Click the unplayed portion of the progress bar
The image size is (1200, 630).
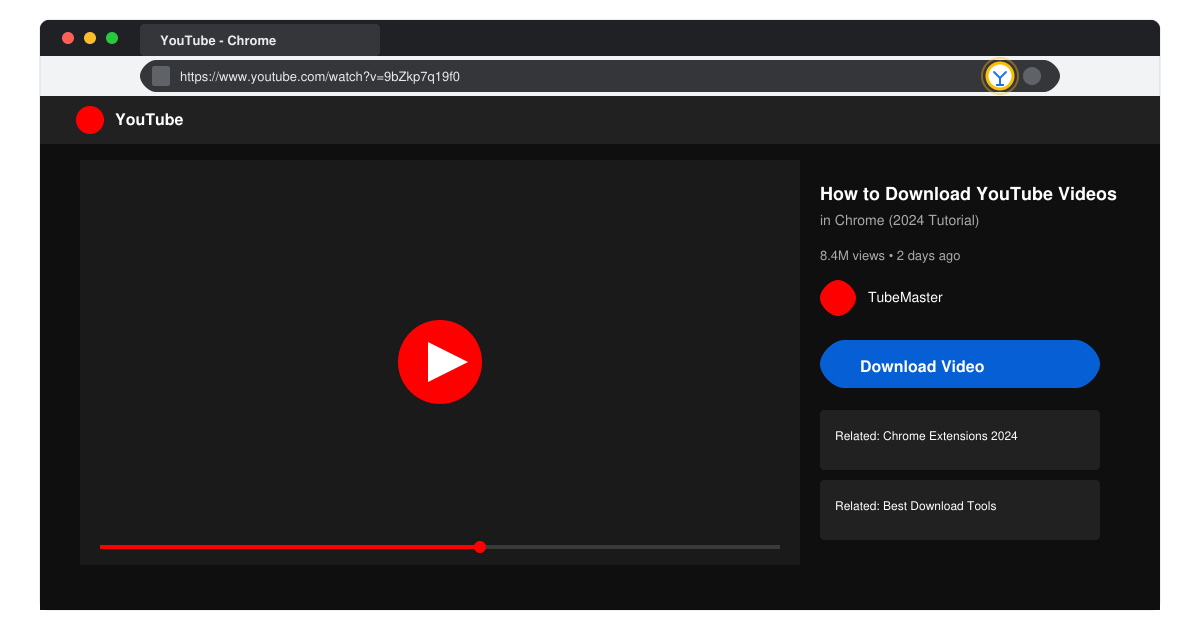click(633, 547)
